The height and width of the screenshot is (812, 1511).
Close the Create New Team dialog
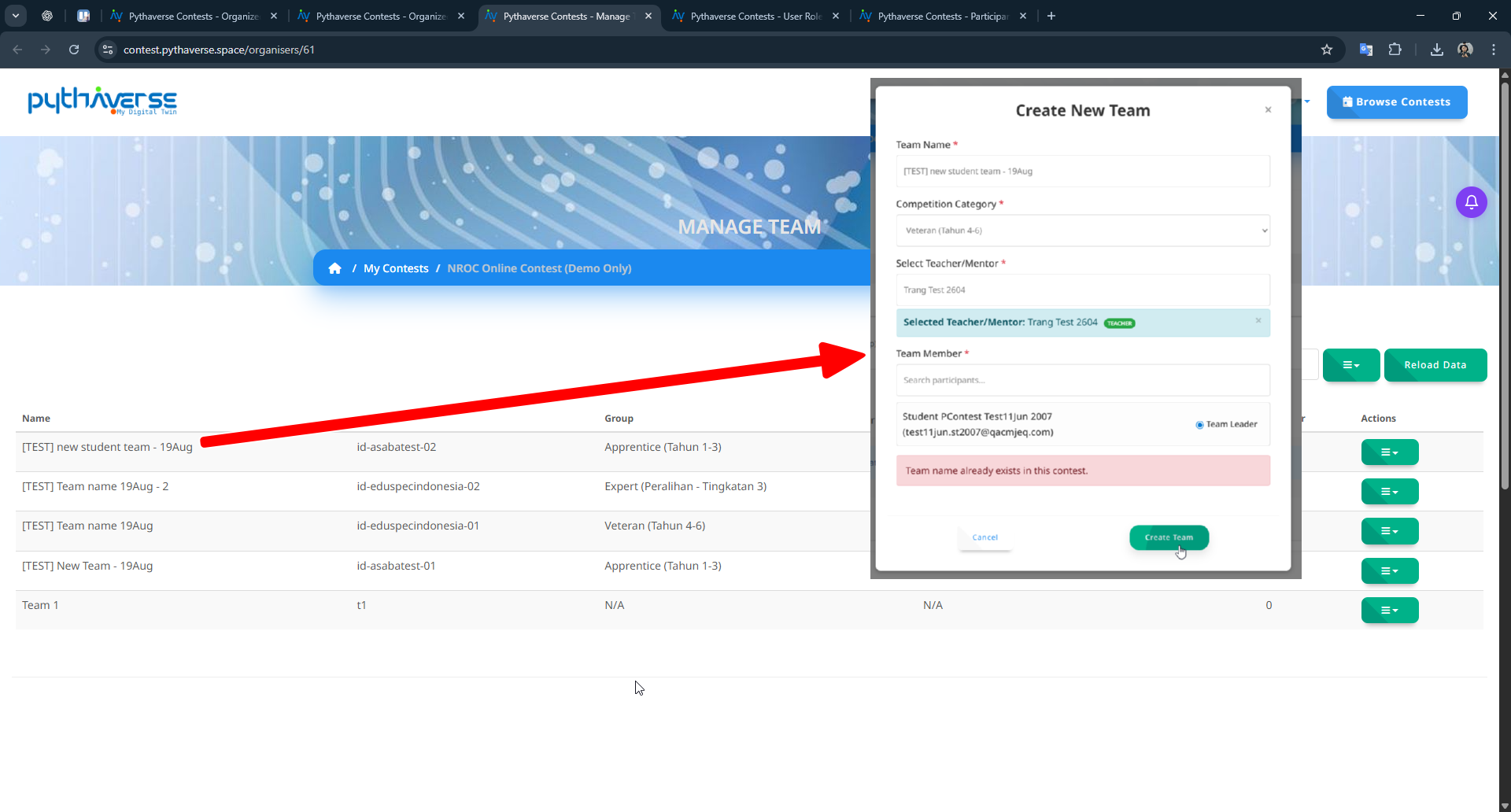pos(1268,110)
